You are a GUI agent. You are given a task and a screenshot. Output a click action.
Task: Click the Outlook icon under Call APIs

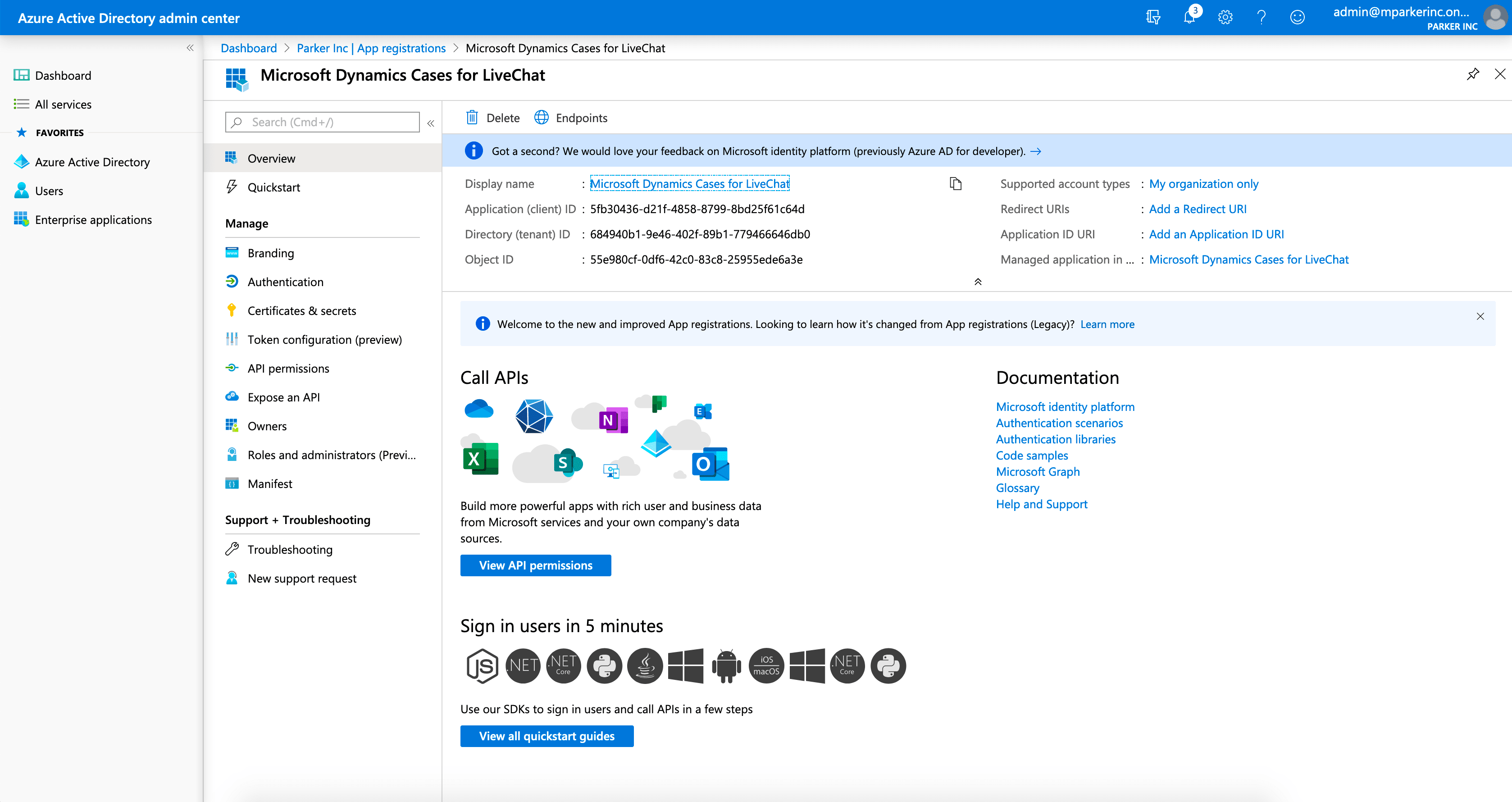tap(710, 464)
